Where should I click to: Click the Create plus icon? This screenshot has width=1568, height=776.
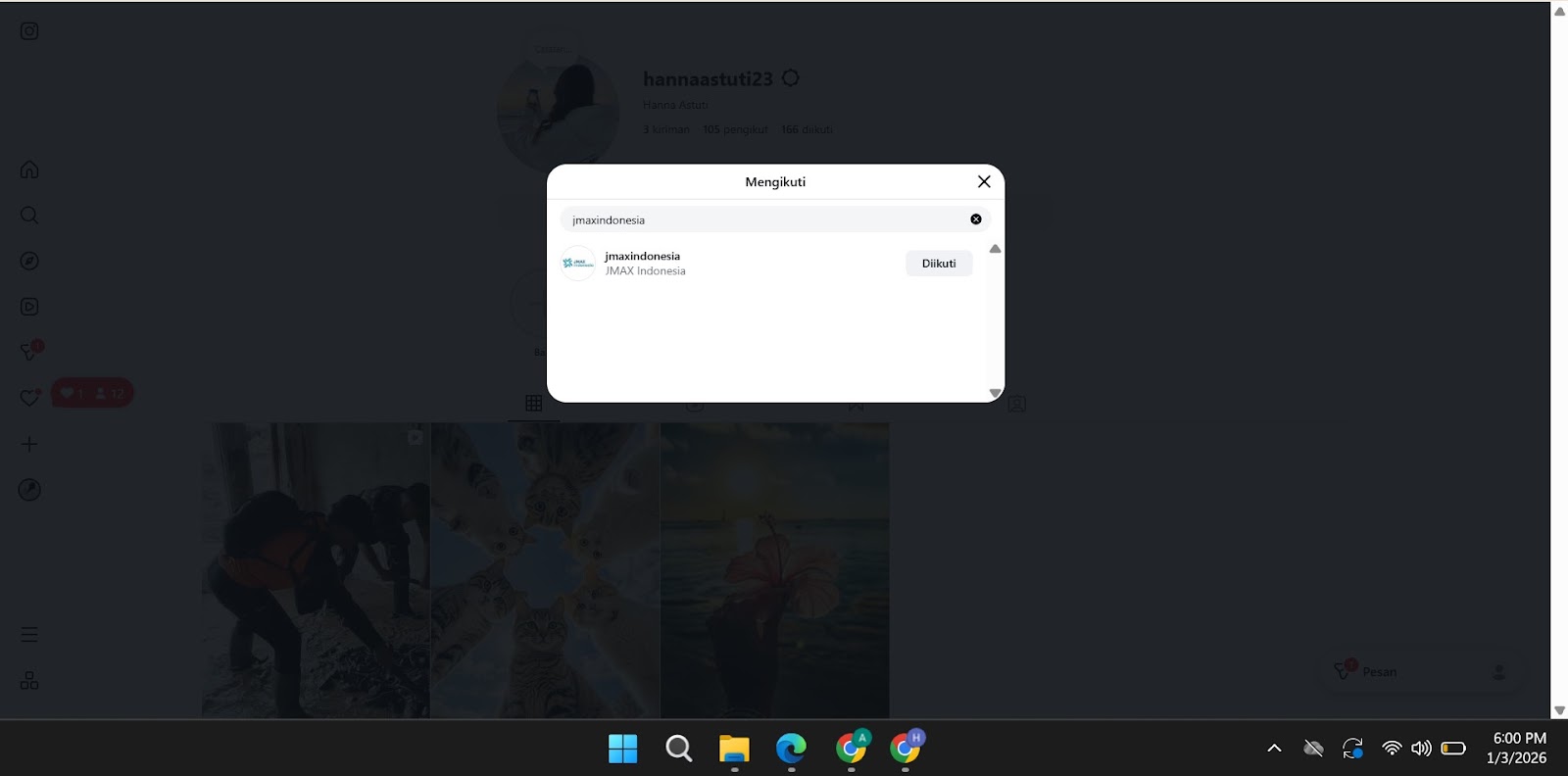[29, 444]
